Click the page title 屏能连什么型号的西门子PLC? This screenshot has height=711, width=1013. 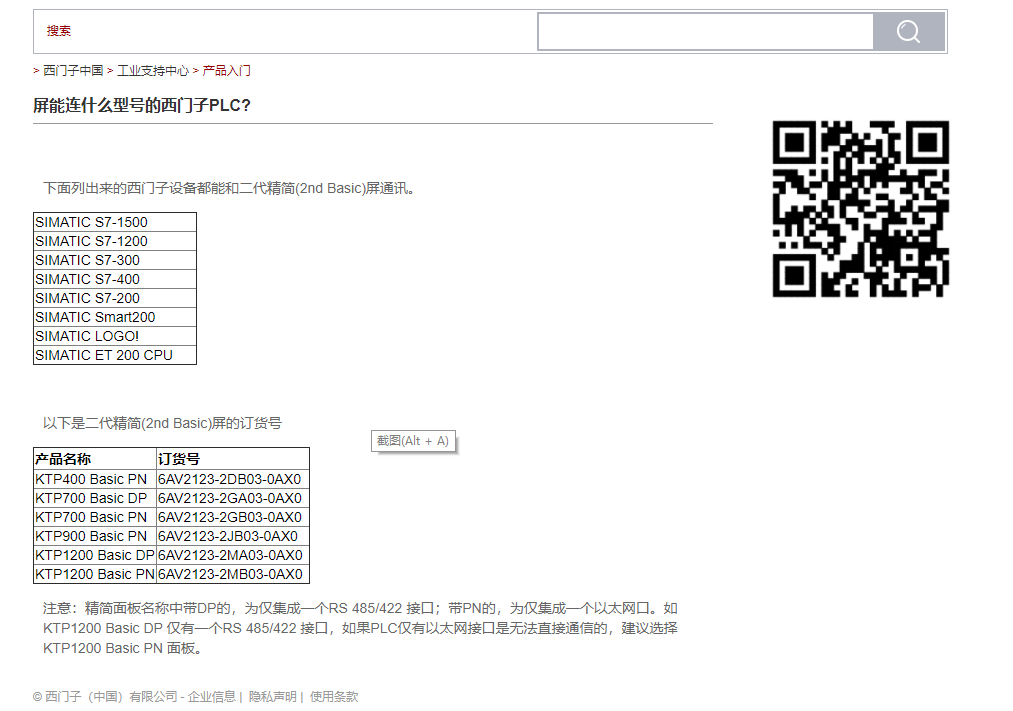click(142, 105)
